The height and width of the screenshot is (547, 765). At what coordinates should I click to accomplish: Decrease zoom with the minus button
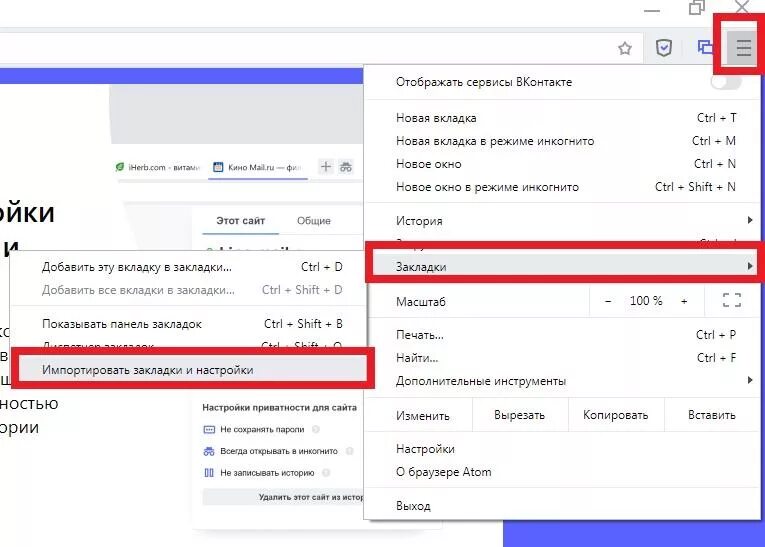[x=608, y=302]
